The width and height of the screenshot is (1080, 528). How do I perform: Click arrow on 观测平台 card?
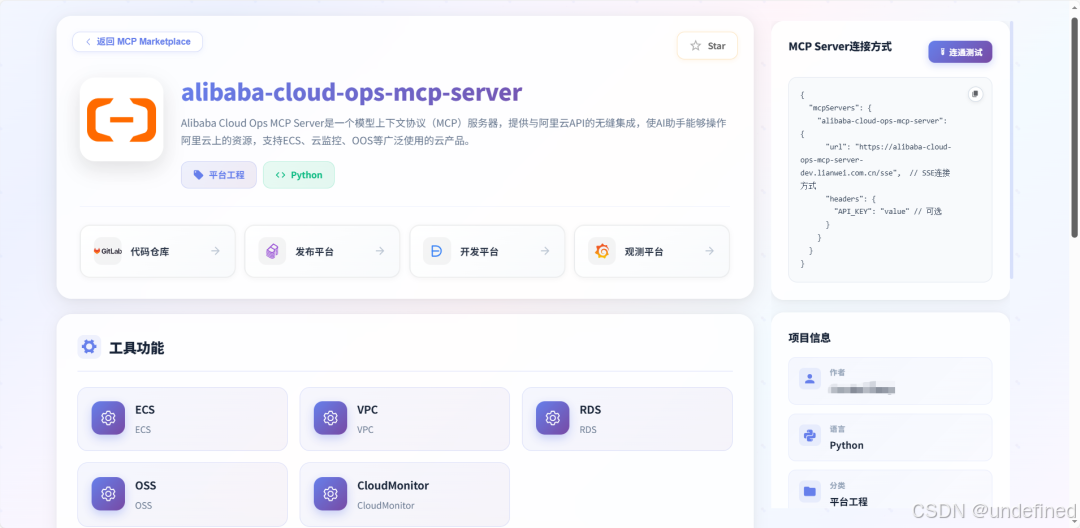pos(709,251)
